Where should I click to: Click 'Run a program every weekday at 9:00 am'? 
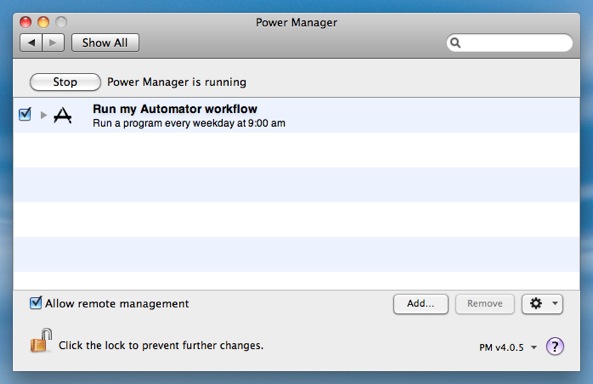click(189, 123)
